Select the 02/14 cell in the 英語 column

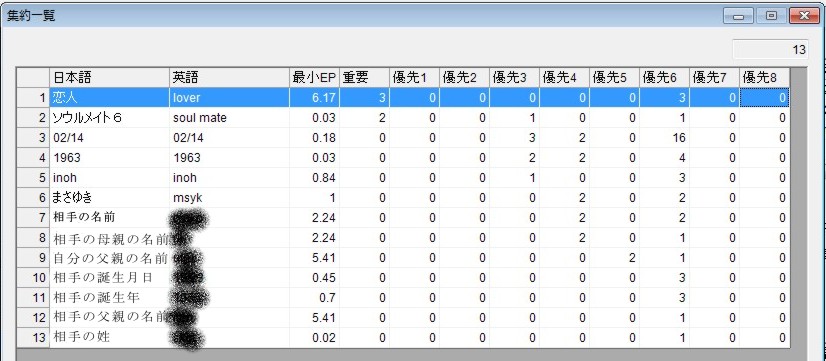coord(229,138)
